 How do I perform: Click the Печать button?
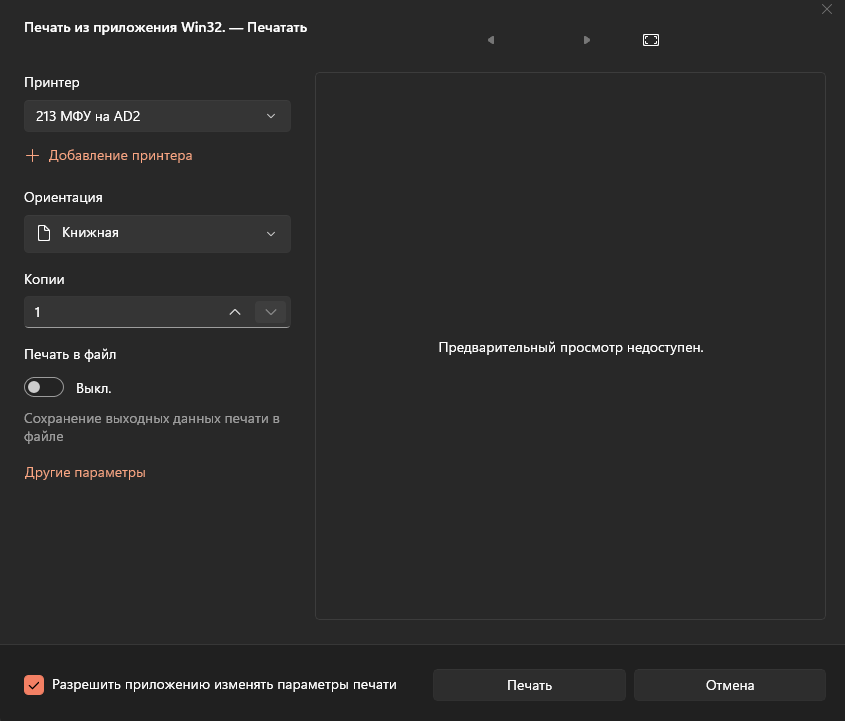pos(529,685)
